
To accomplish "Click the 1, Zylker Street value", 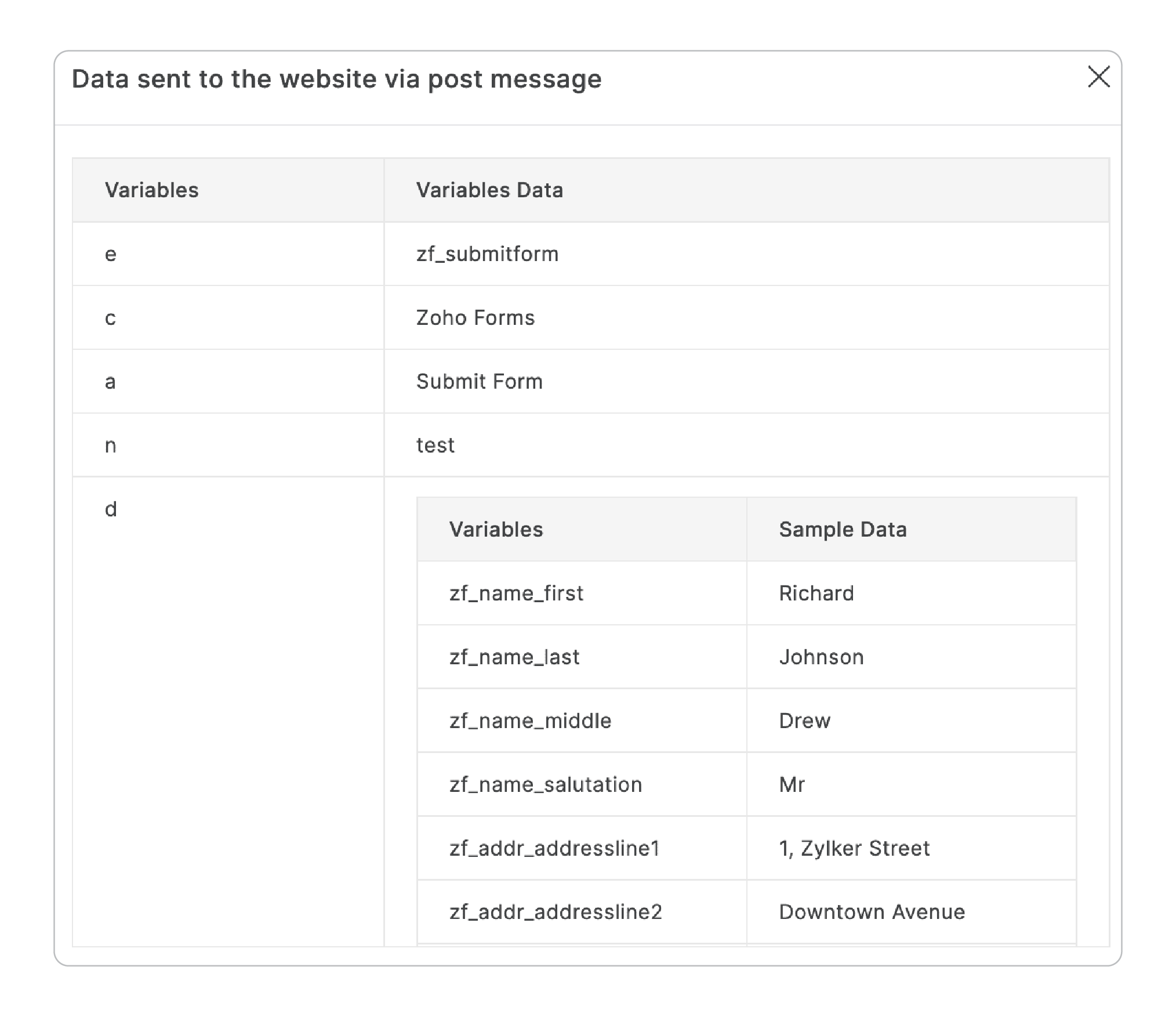I will (x=854, y=849).
